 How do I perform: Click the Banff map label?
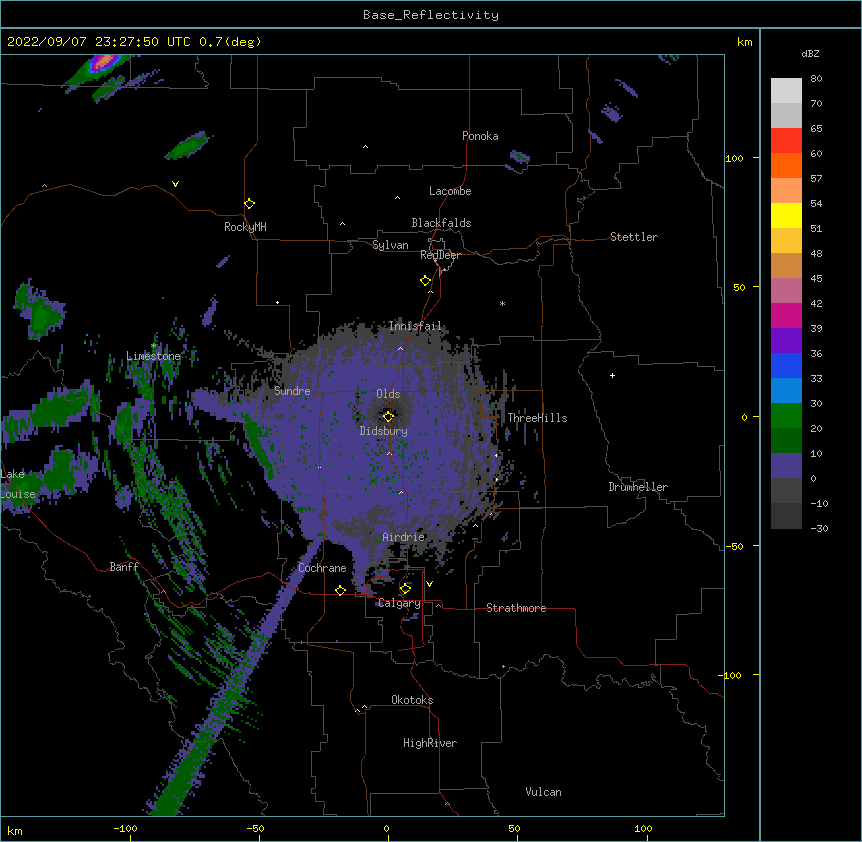tap(124, 567)
